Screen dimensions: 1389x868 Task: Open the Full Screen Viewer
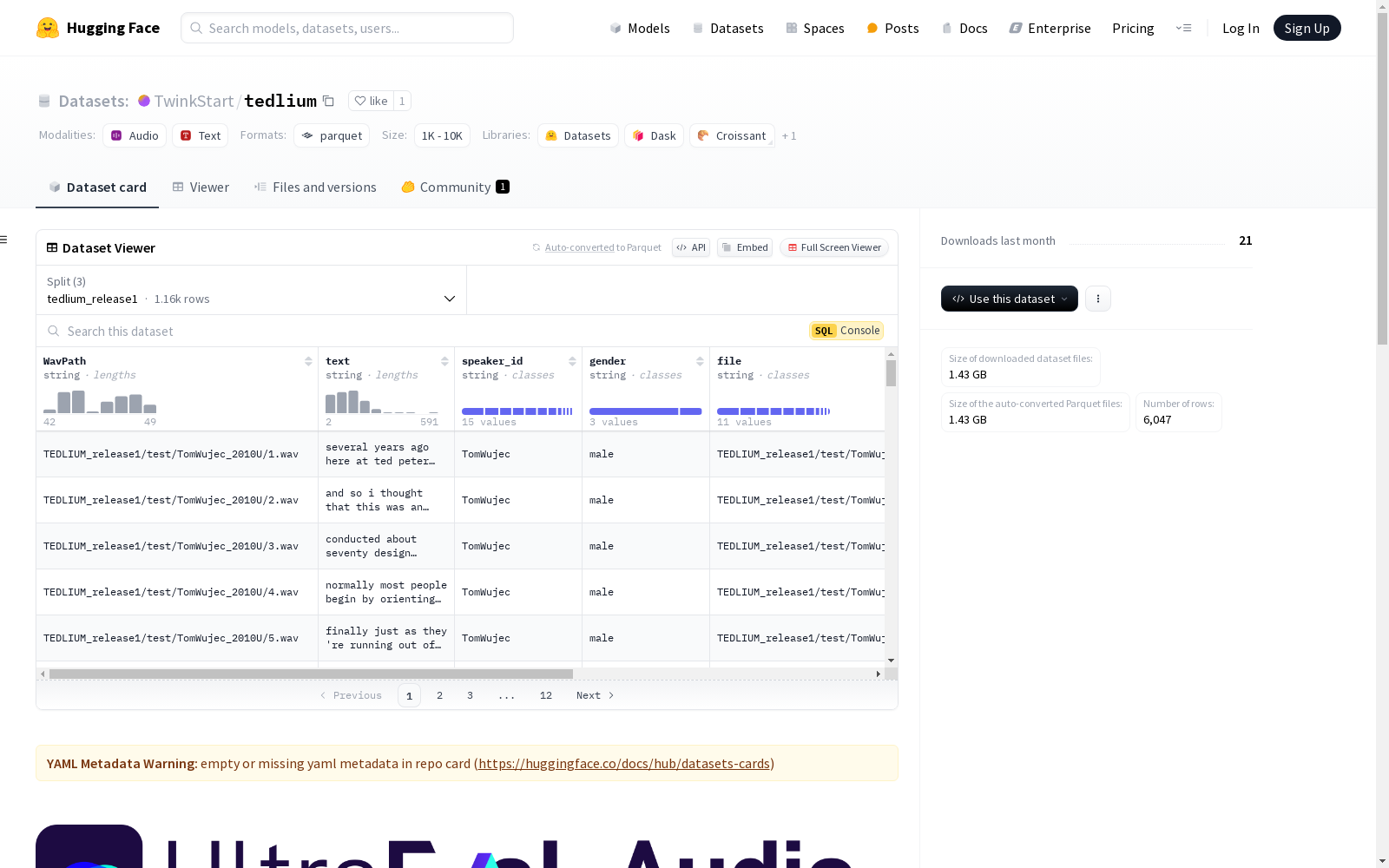[834, 247]
